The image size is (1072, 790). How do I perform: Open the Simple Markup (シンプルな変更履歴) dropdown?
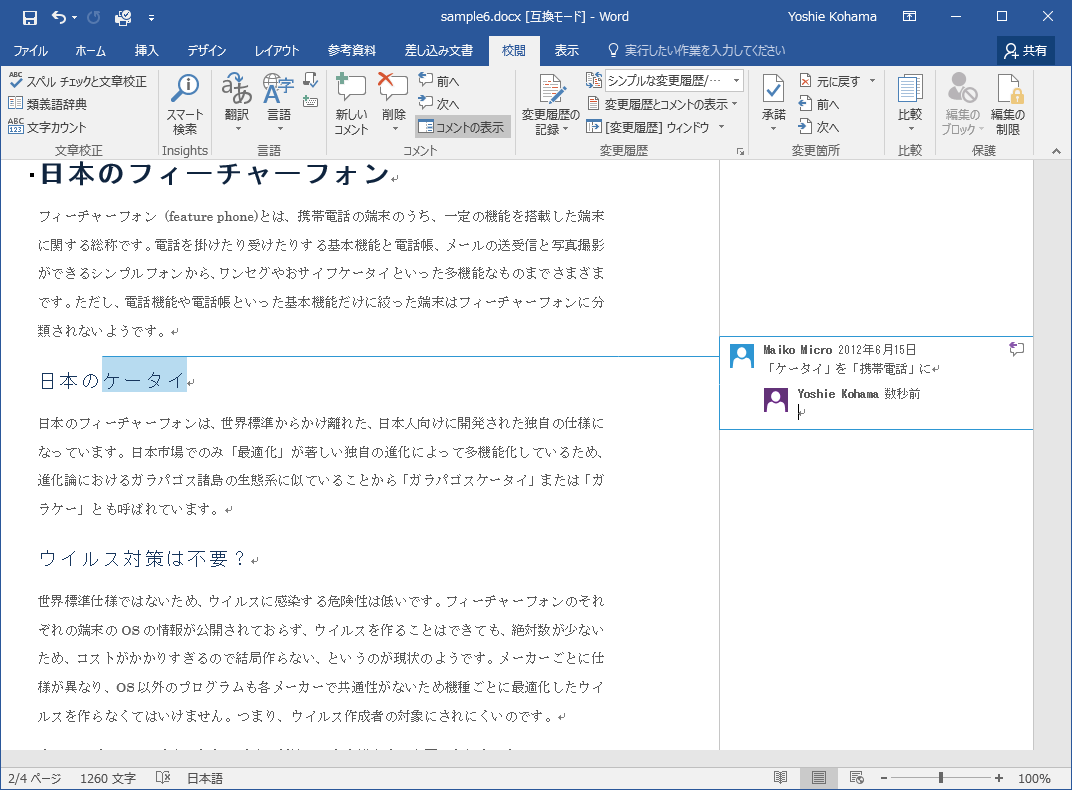click(x=737, y=81)
